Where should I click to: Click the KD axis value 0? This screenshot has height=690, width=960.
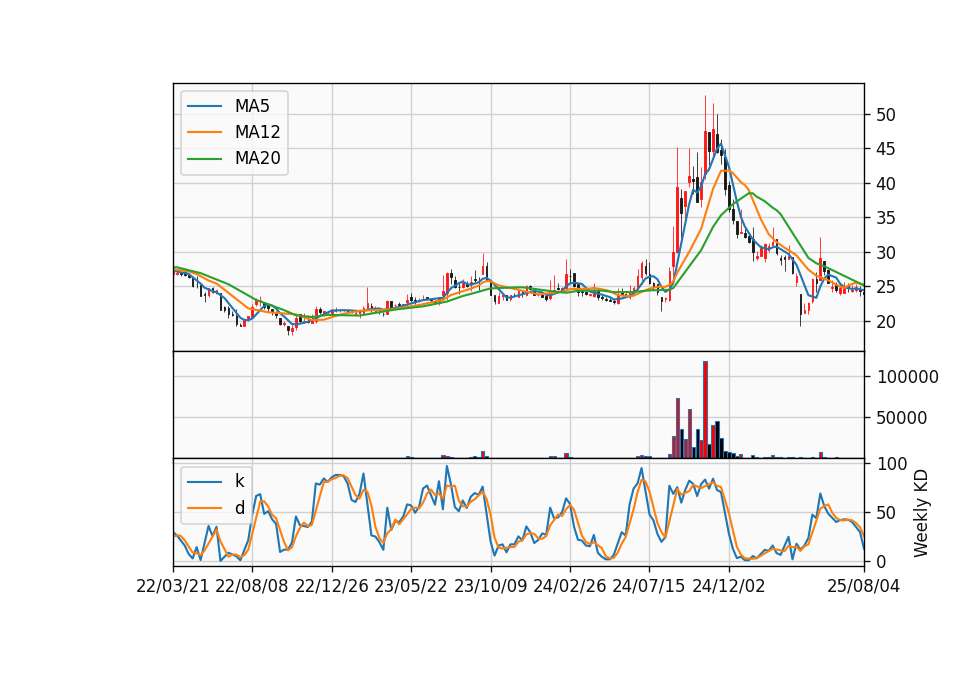882,561
